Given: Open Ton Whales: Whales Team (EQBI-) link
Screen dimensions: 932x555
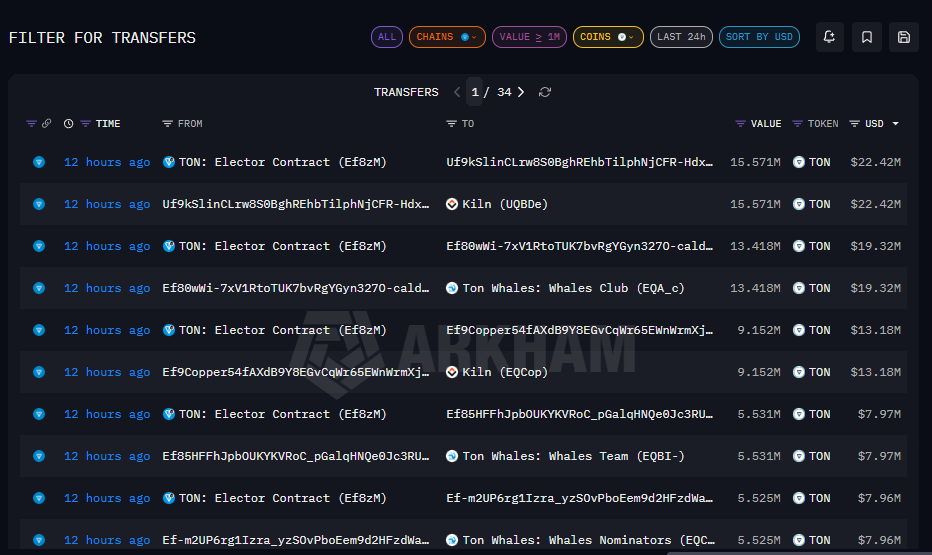Looking at the screenshot, I should click(x=574, y=456).
